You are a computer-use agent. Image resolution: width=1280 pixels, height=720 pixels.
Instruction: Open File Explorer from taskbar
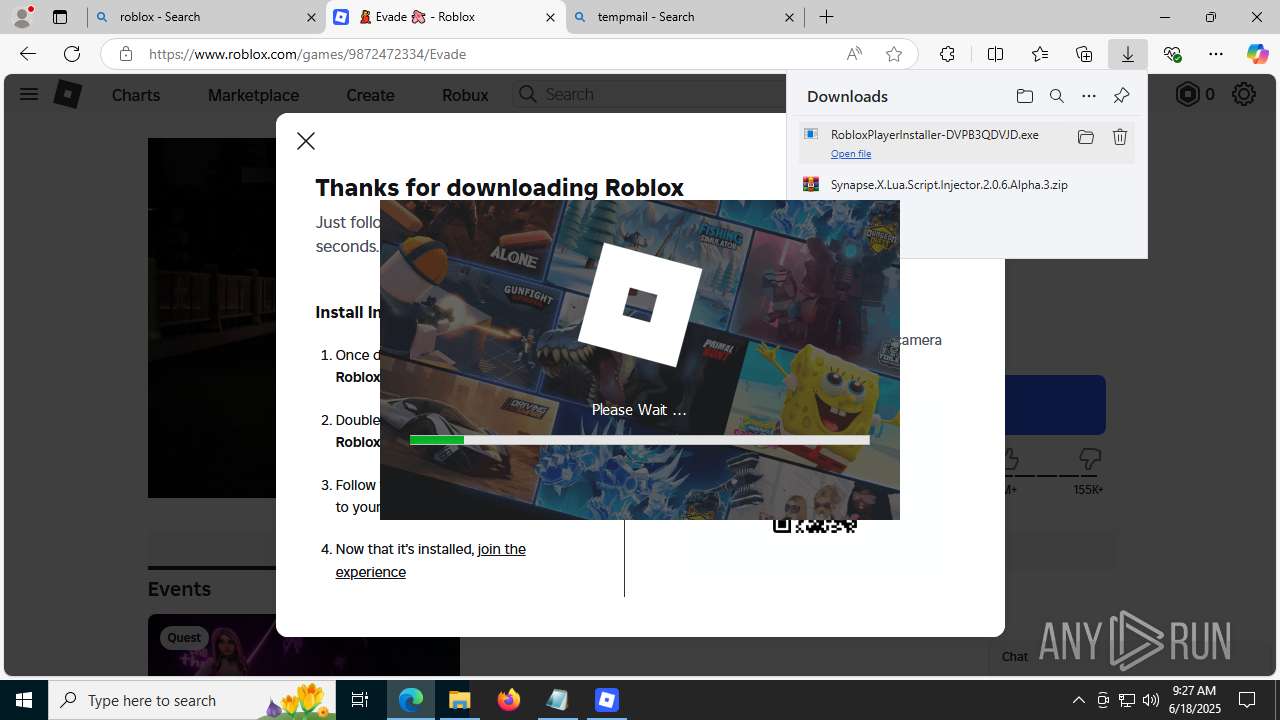(x=460, y=700)
